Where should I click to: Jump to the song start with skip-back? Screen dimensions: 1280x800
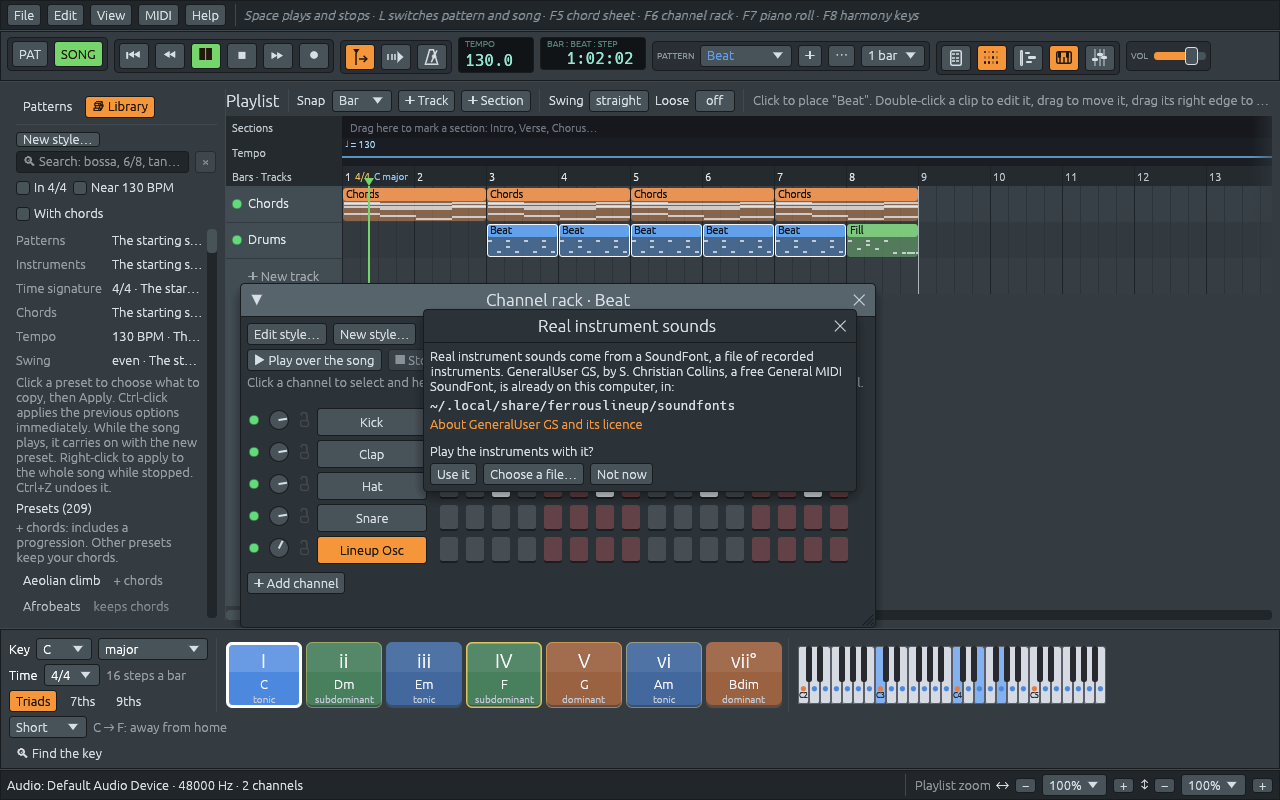[133, 56]
